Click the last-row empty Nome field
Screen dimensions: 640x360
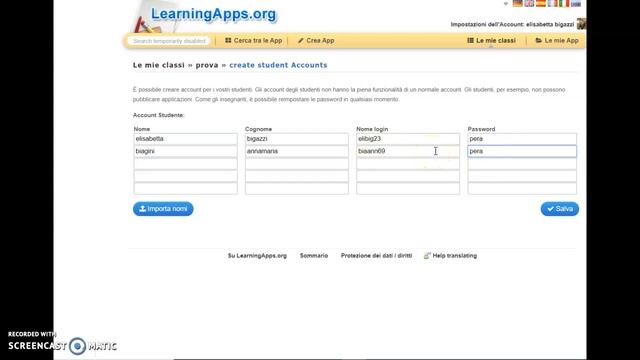pos(185,188)
